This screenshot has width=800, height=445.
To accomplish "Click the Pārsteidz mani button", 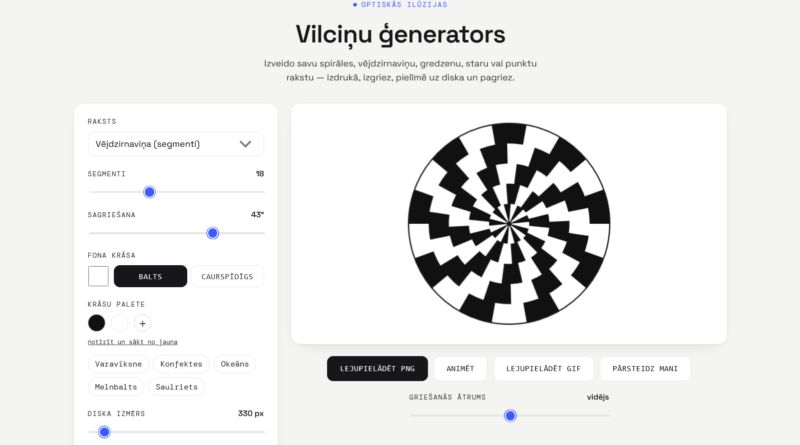I will [x=645, y=368].
